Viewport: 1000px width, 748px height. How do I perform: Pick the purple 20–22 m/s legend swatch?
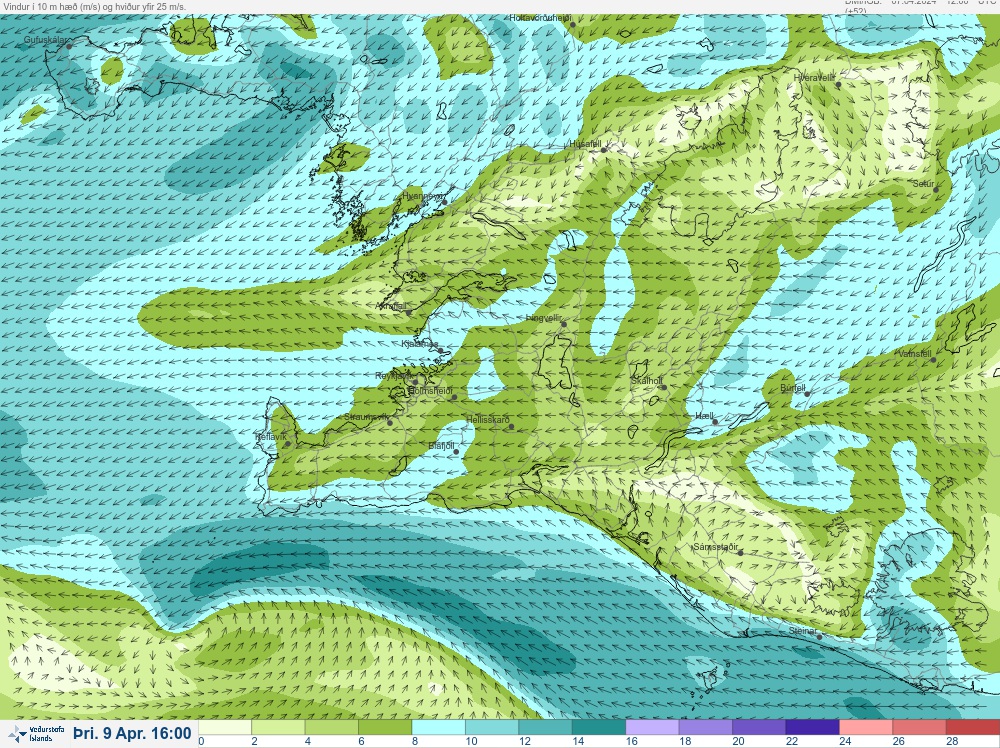(759, 728)
